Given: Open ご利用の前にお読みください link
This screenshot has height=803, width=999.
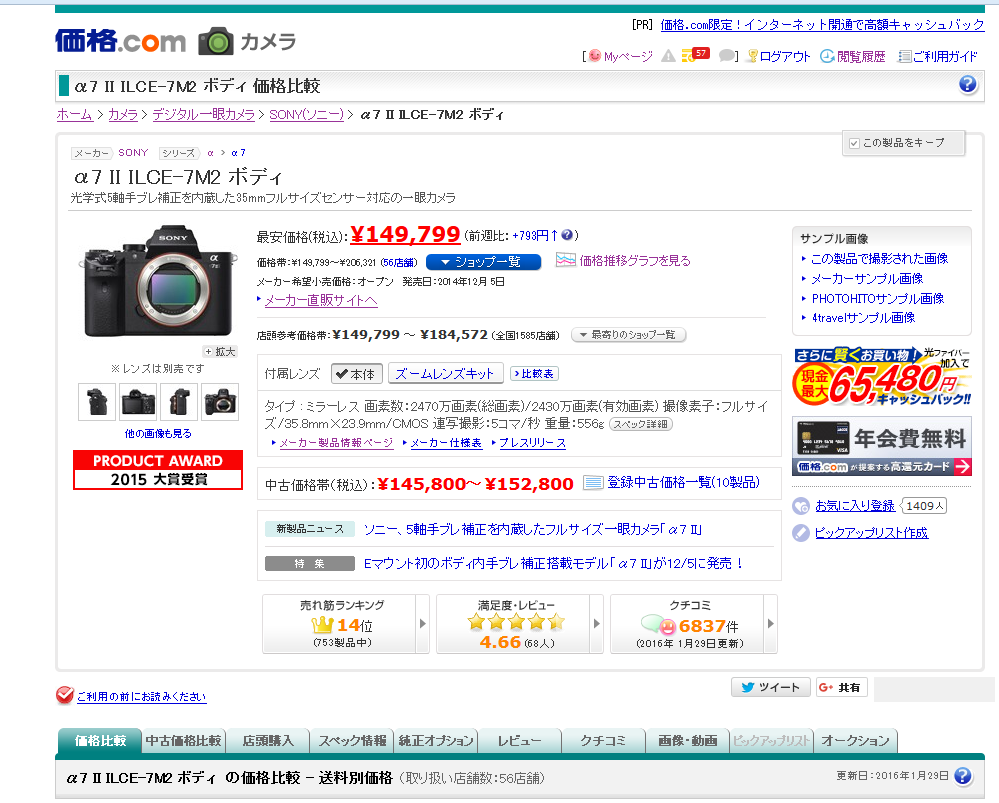Looking at the screenshot, I should tap(141, 697).
